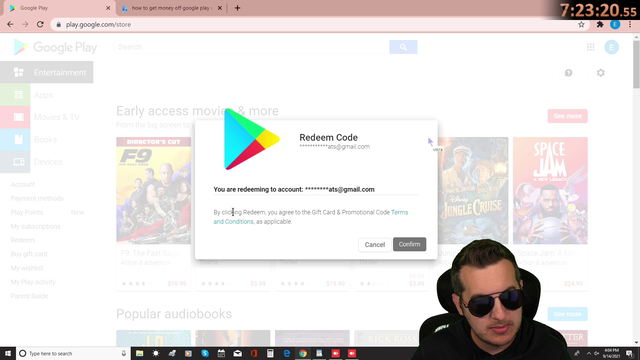The image size is (640, 360).
Task: Show hidden system tray icons
Action: pyautogui.click(x=589, y=353)
